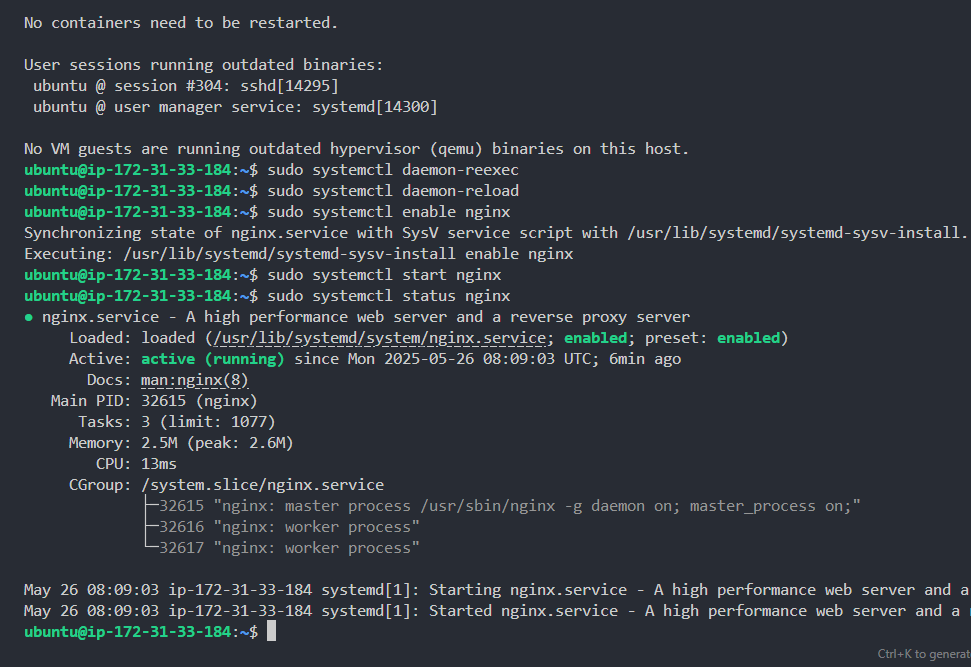Image resolution: width=971 pixels, height=667 pixels.
Task: Select the "active (running)" status text
Action: [x=213, y=359]
